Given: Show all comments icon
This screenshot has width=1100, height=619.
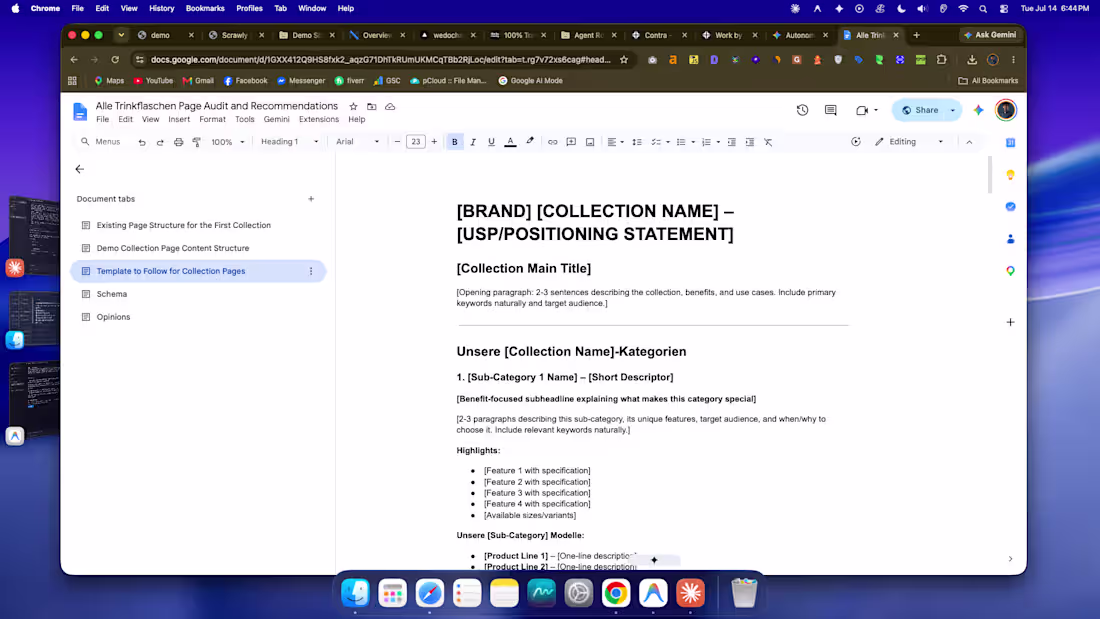Looking at the screenshot, I should pos(831,110).
